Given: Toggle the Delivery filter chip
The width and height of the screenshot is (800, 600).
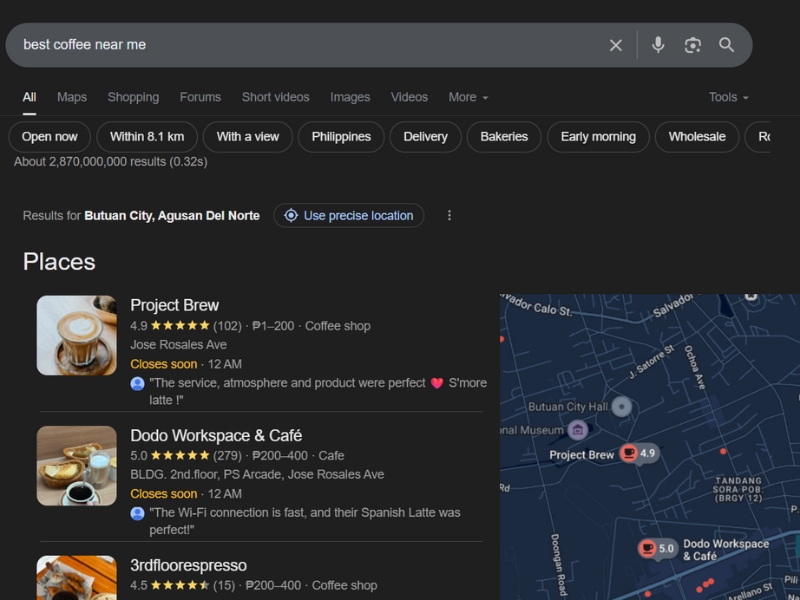Looking at the screenshot, I should pos(424,136).
